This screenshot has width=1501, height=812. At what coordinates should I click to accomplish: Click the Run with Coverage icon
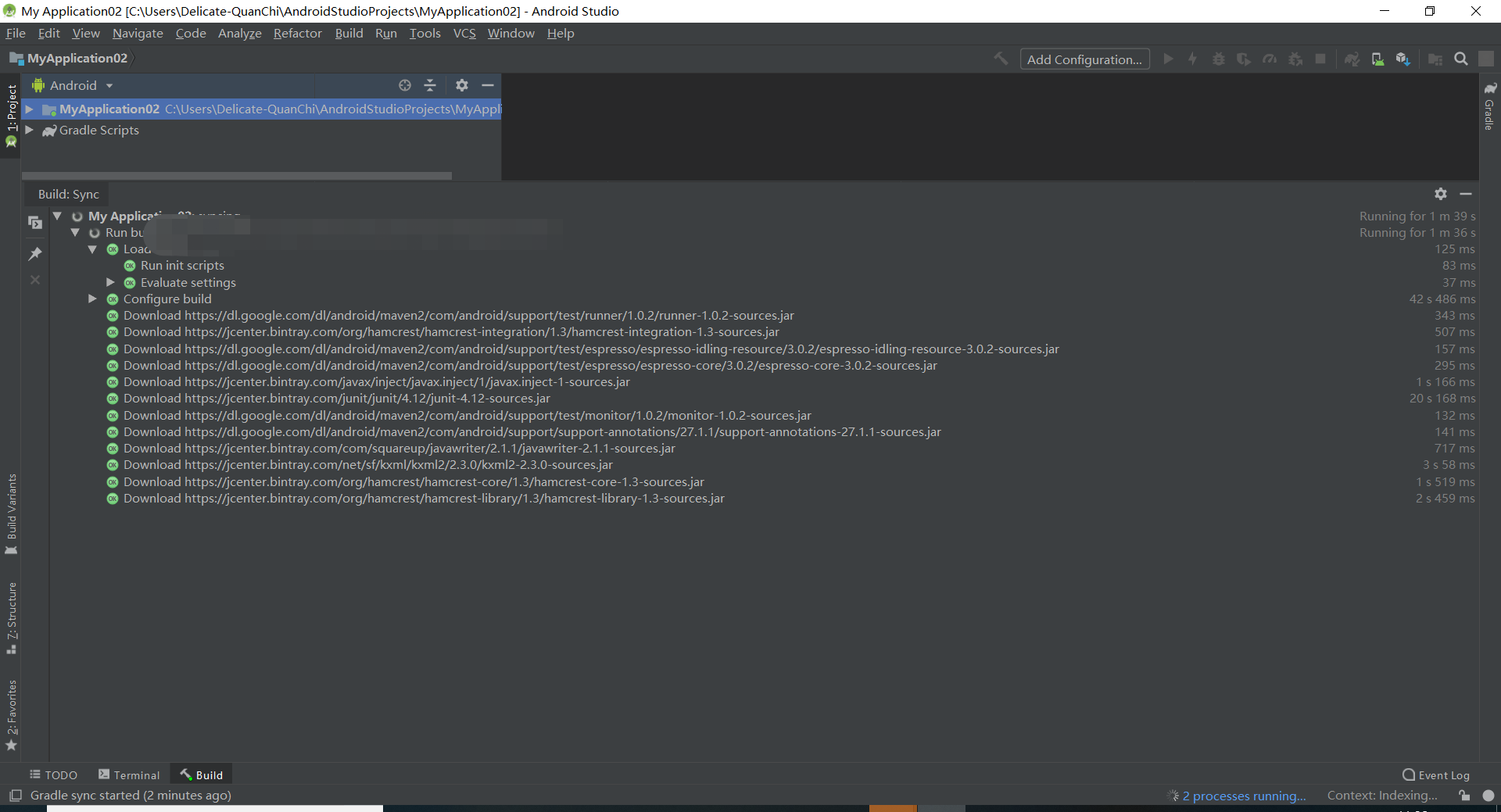[x=1244, y=59]
